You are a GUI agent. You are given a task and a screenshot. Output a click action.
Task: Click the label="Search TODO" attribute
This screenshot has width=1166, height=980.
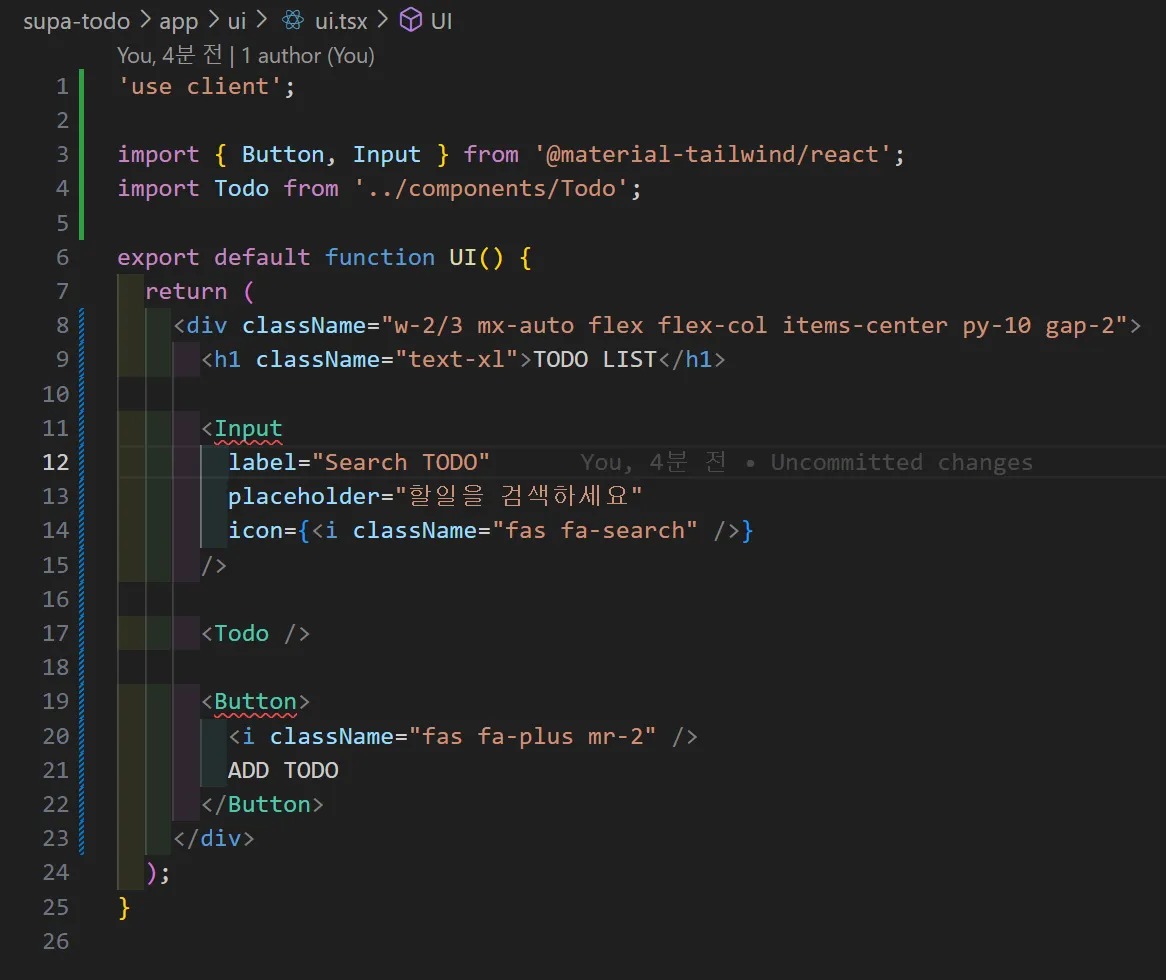click(x=359, y=462)
